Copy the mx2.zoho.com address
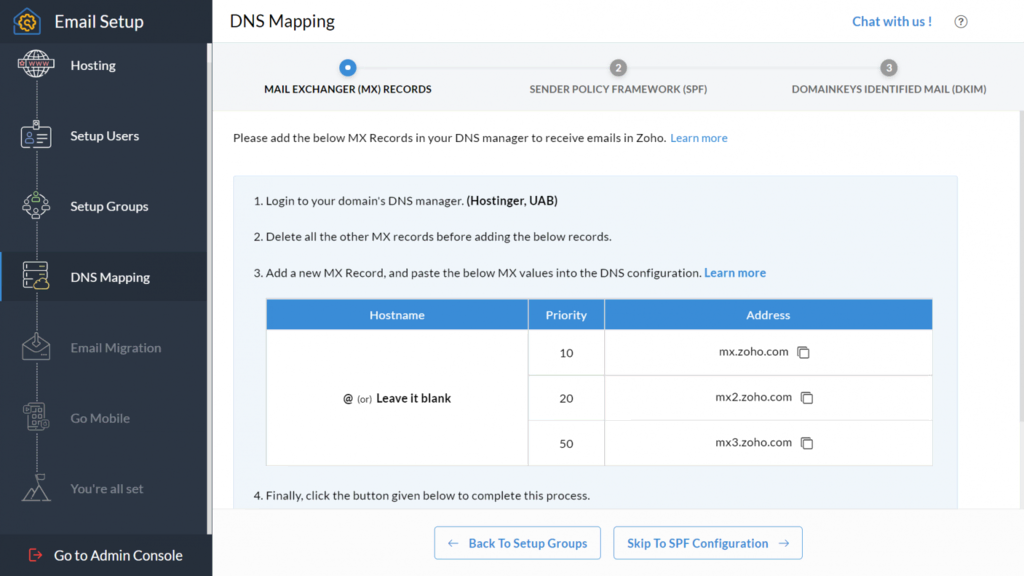 pyautogui.click(x=807, y=398)
